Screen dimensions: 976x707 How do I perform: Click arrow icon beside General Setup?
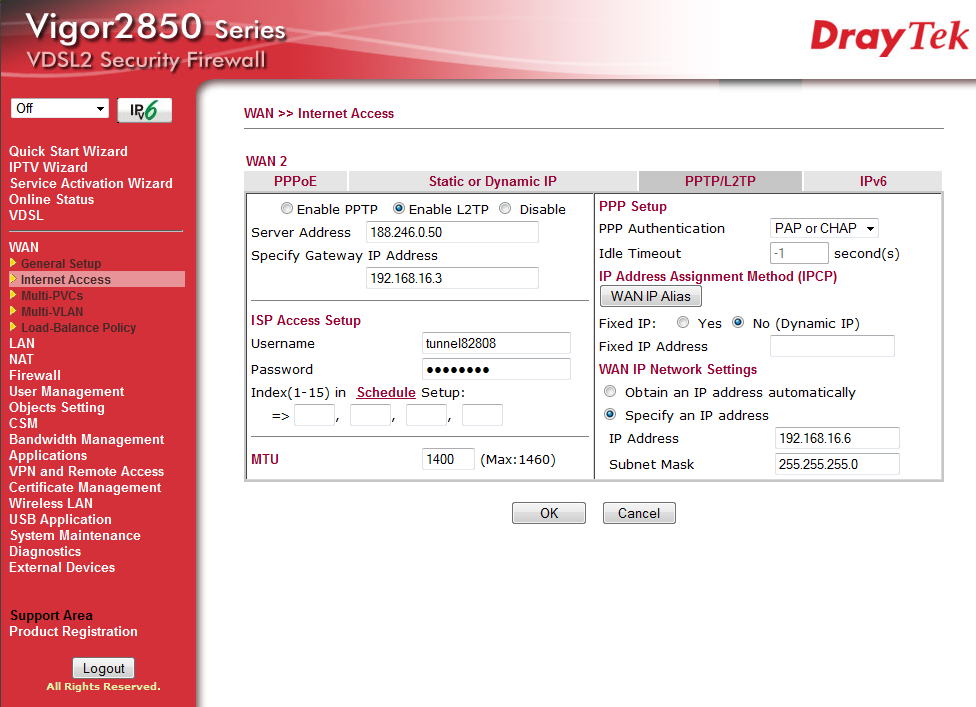point(13,263)
